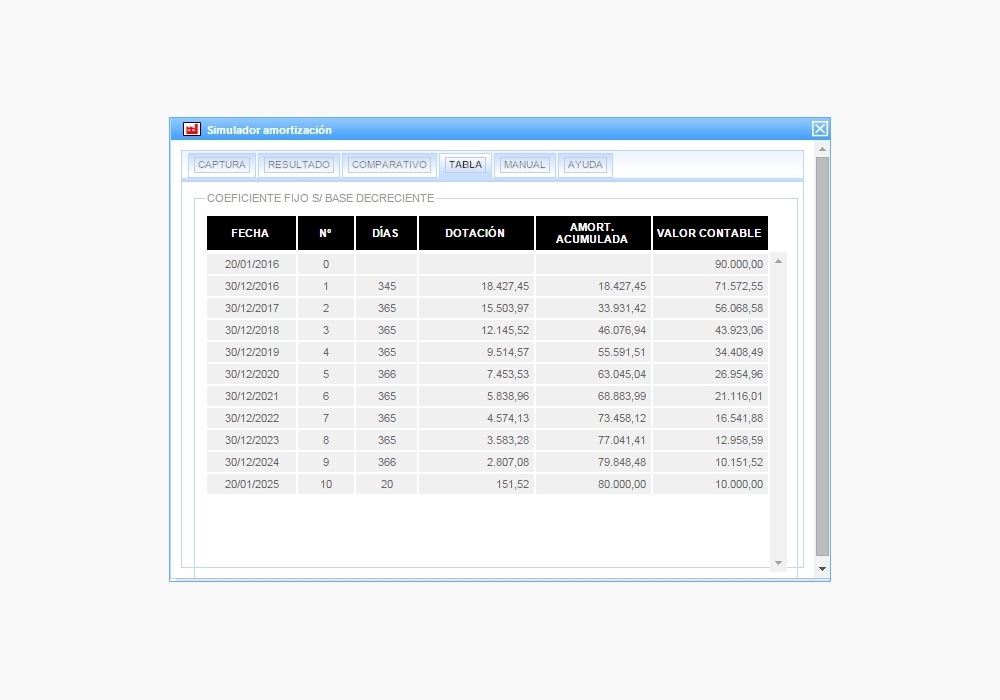Click the VALOR CONTABLE column header

[x=709, y=233]
